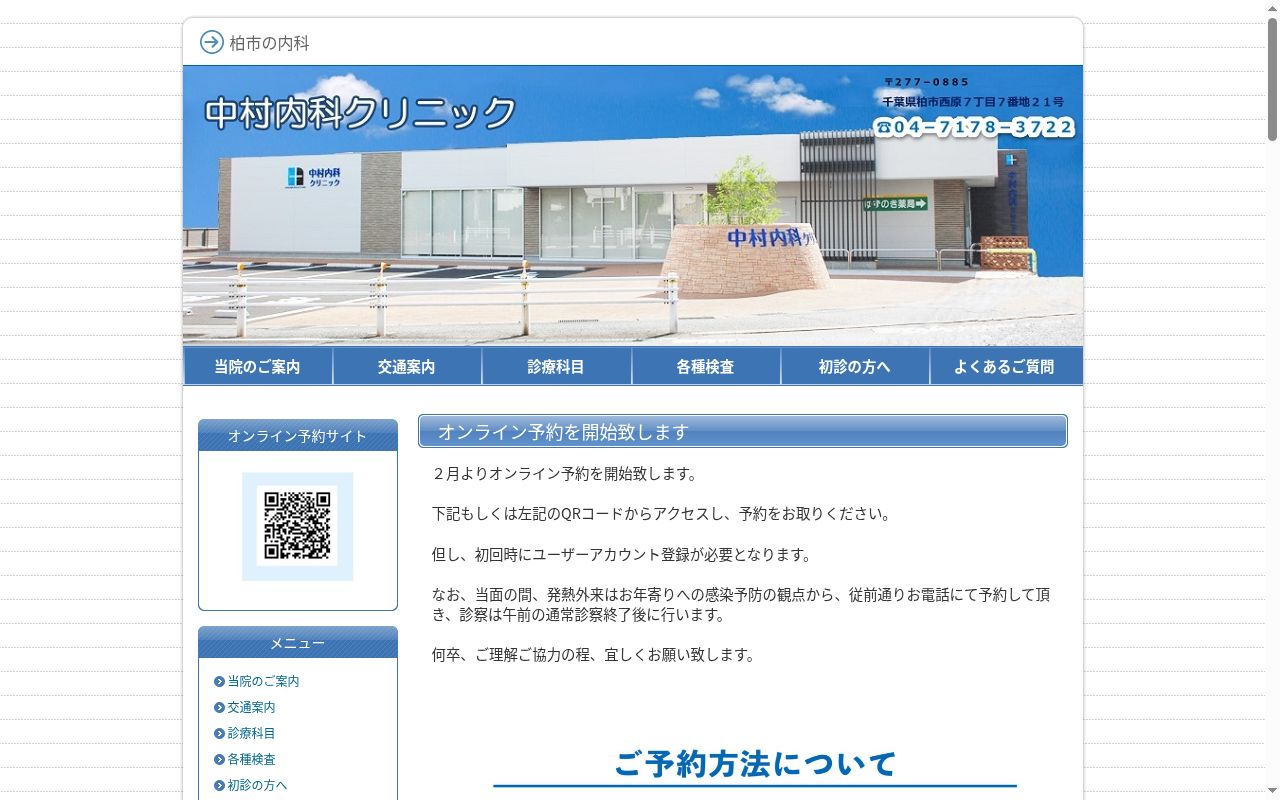
Task: Go to 各種検査 in the navigation bar
Action: coord(706,367)
